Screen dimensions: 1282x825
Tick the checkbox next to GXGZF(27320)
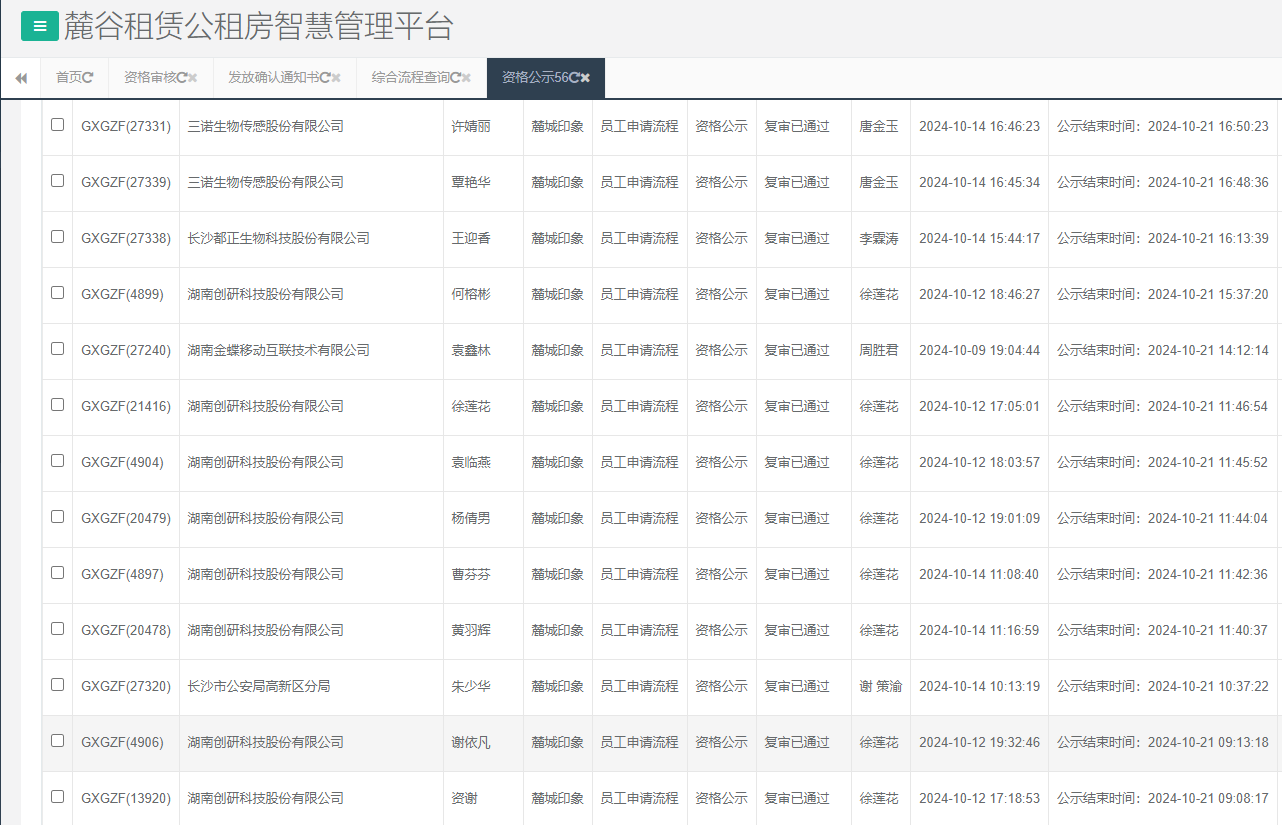(x=57, y=685)
